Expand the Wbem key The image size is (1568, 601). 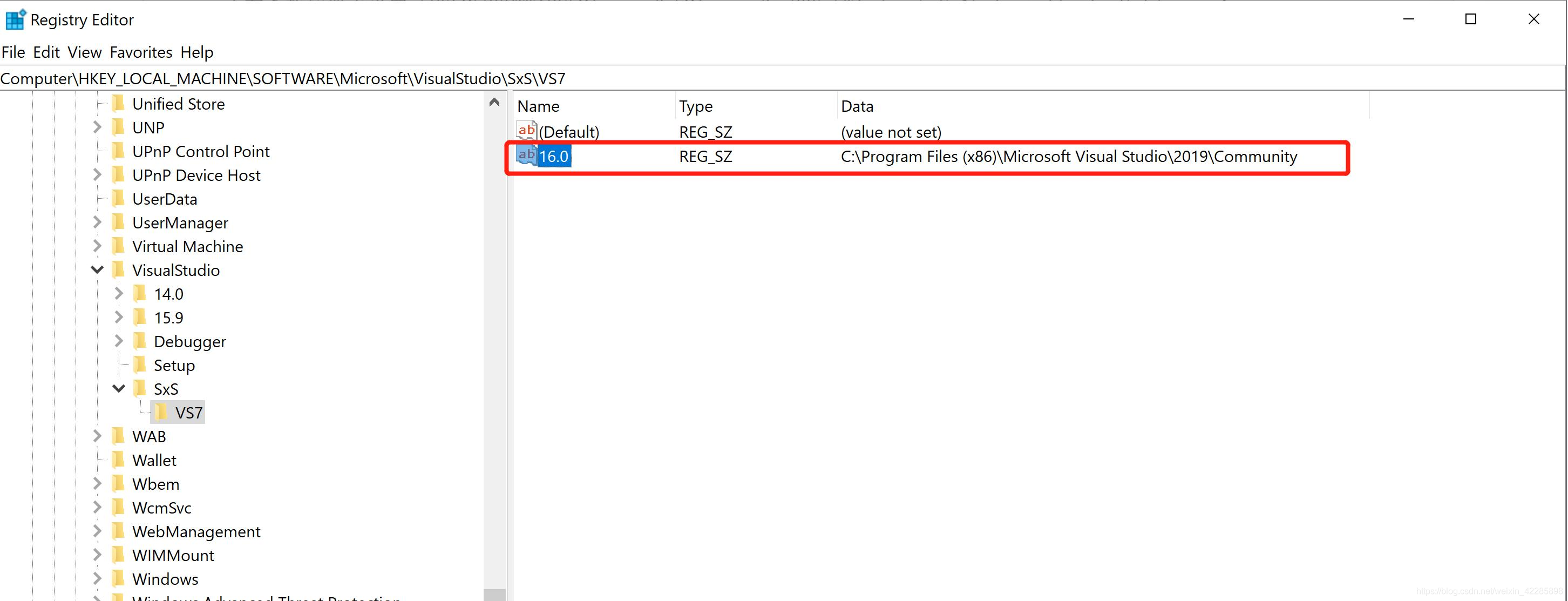click(97, 483)
